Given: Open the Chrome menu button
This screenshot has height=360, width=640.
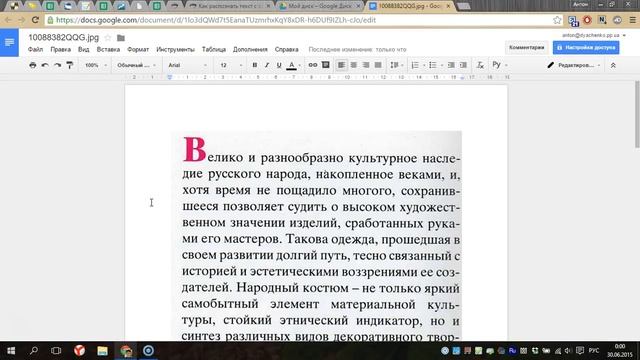Looking at the screenshot, I should point(632,20).
